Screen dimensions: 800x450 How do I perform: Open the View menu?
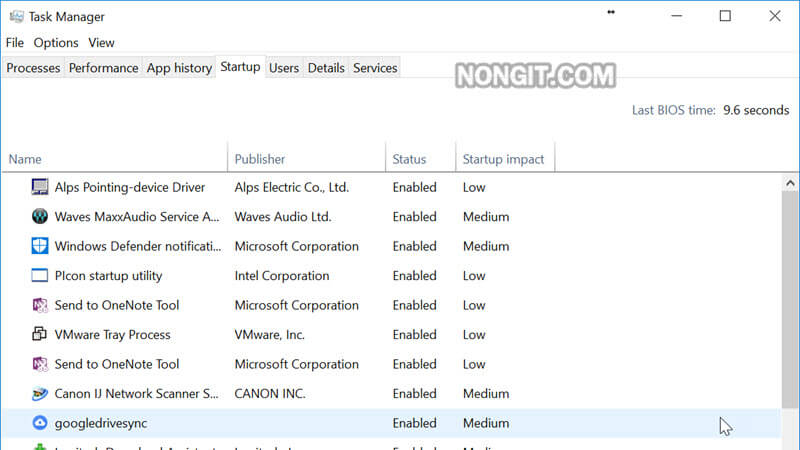pyautogui.click(x=101, y=43)
